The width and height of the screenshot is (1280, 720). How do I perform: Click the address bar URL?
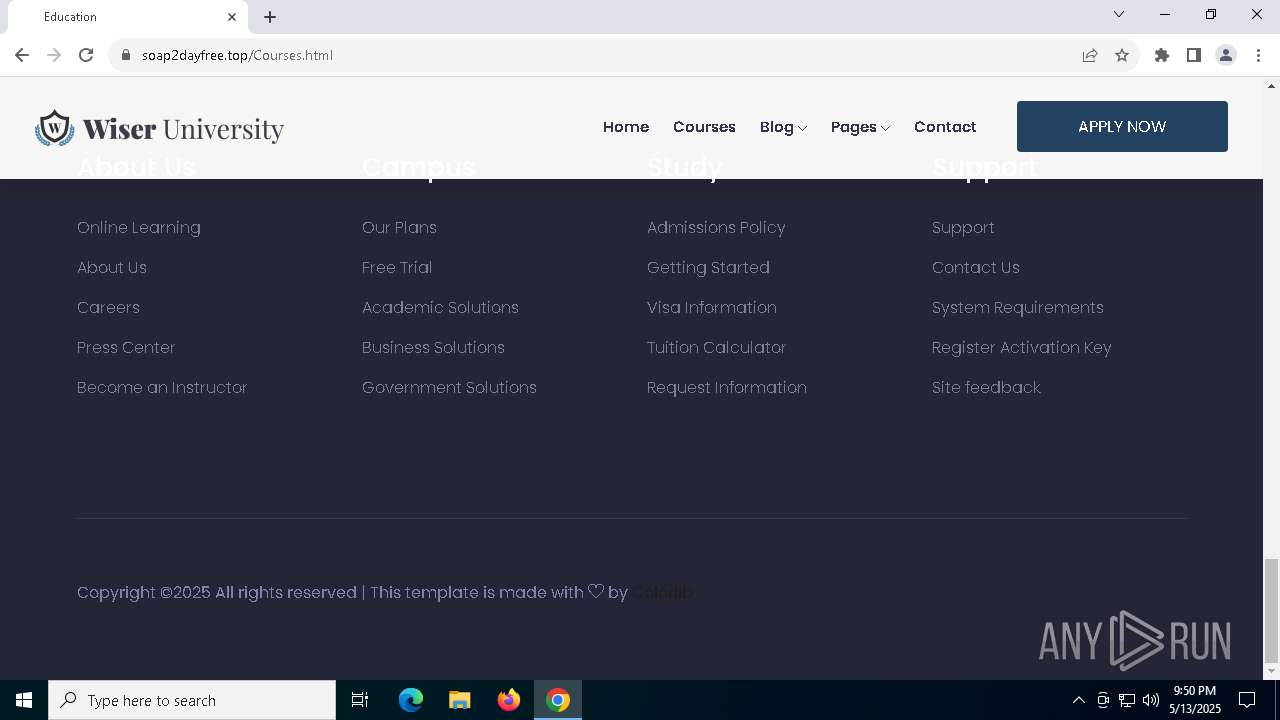click(237, 55)
